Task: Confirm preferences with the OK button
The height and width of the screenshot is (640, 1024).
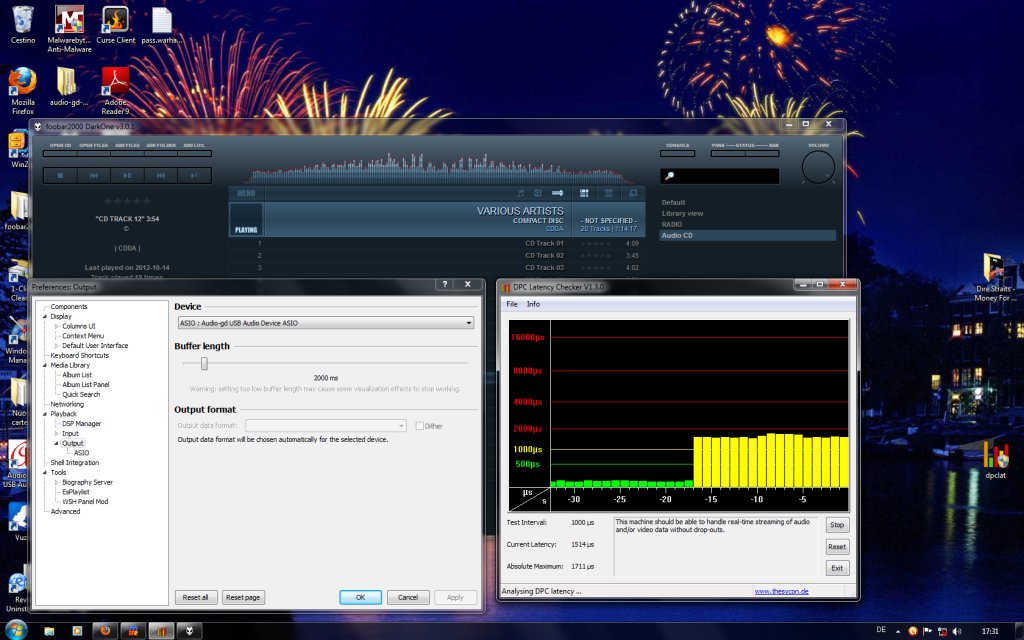Action: click(360, 598)
